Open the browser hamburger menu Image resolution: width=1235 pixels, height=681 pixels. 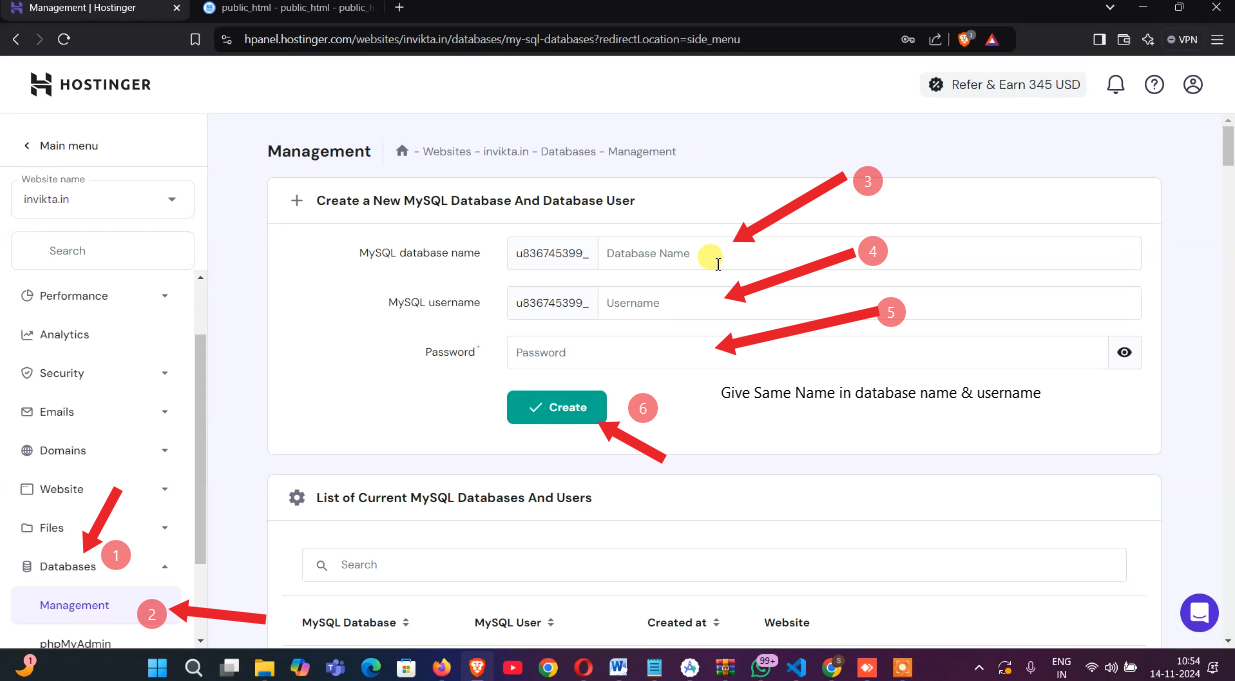pyautogui.click(x=1217, y=40)
